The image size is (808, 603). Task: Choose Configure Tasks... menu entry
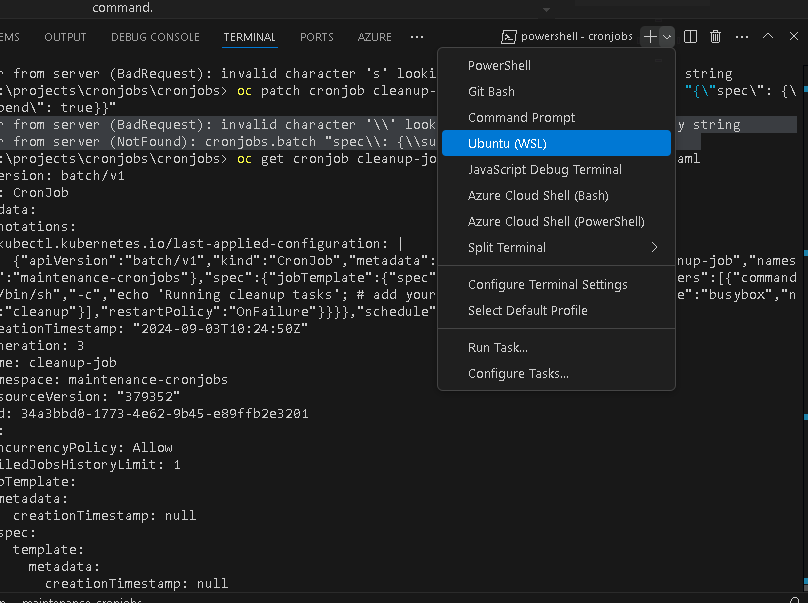(x=556, y=374)
